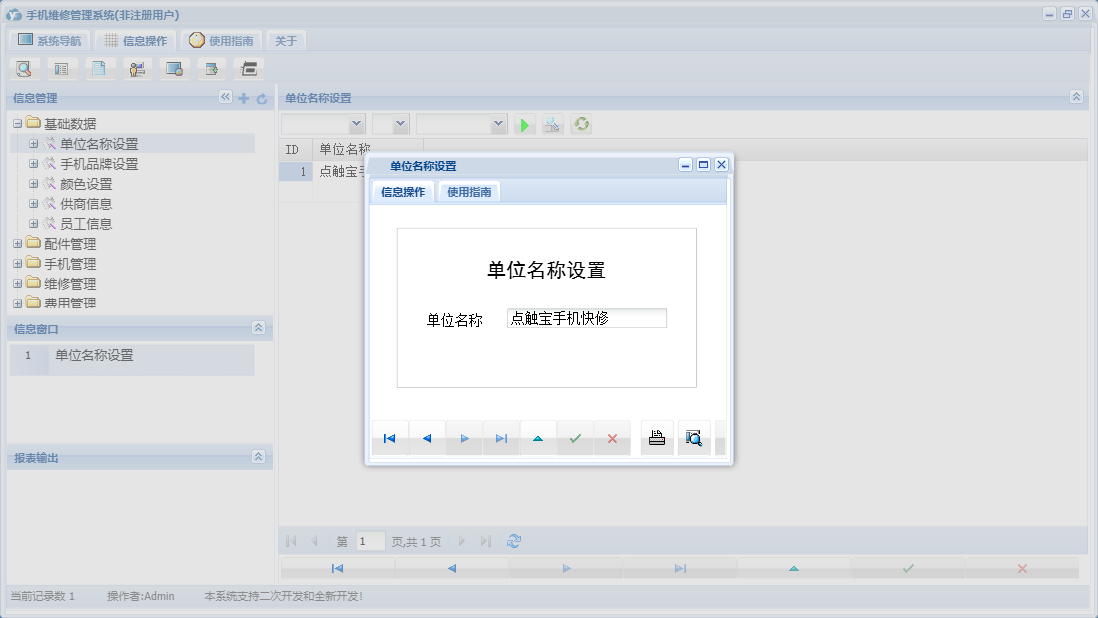Viewport: 1098px width, 618px height.
Task: Expand the 颜色设置 tree node
Action: pyautogui.click(x=33, y=184)
